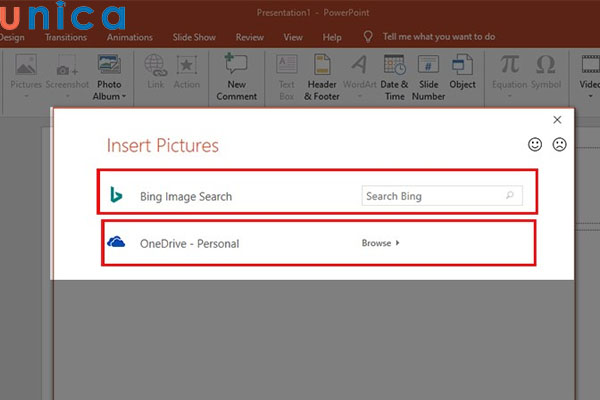Expand the Equation dropdown arrow
Image resolution: width=600 pixels, height=400 pixels.
(x=509, y=96)
